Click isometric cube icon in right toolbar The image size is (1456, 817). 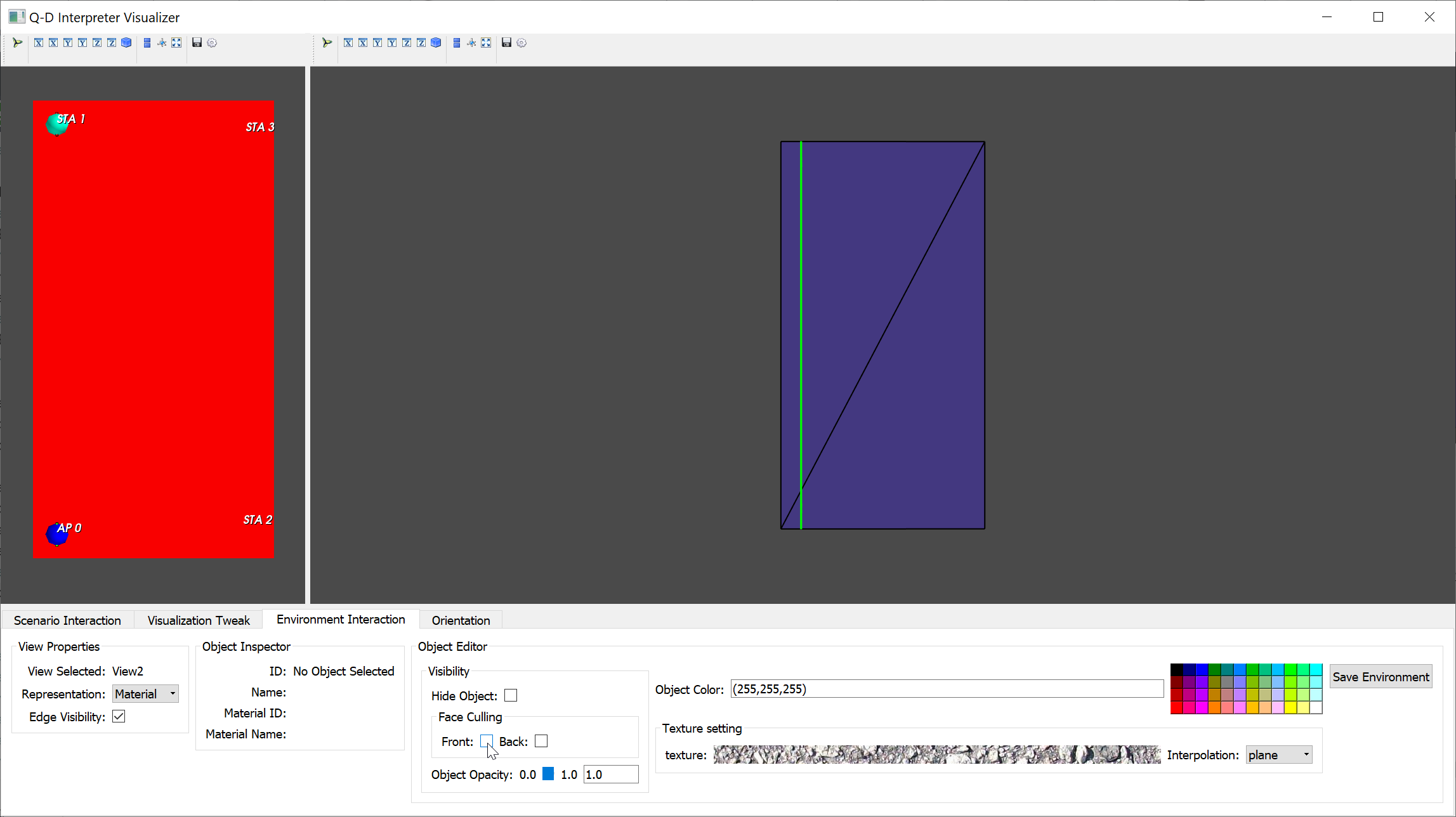[436, 42]
